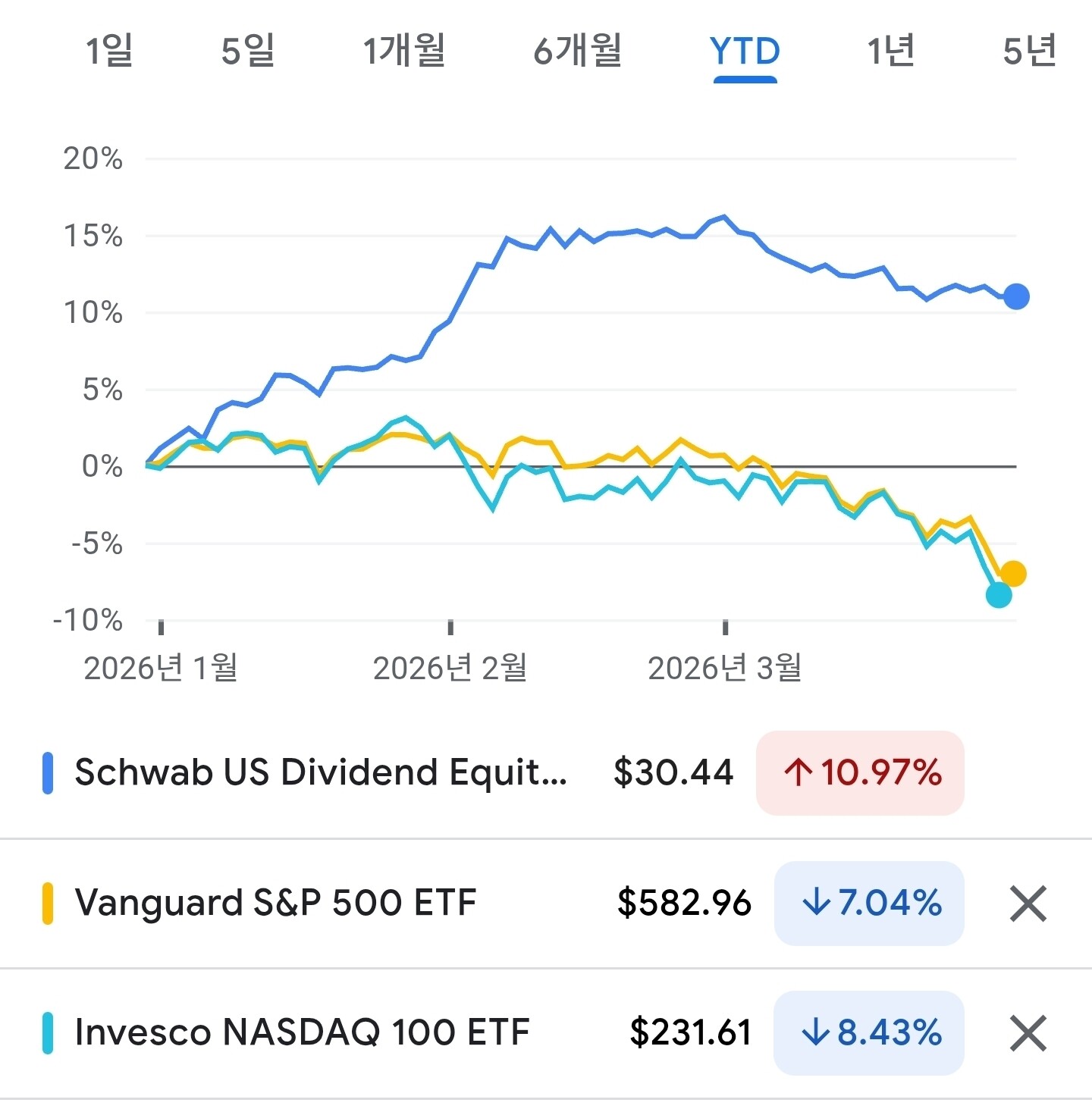Click the blue Schwab color indicator bar
This screenshot has height=1112, width=1092.
point(48,773)
